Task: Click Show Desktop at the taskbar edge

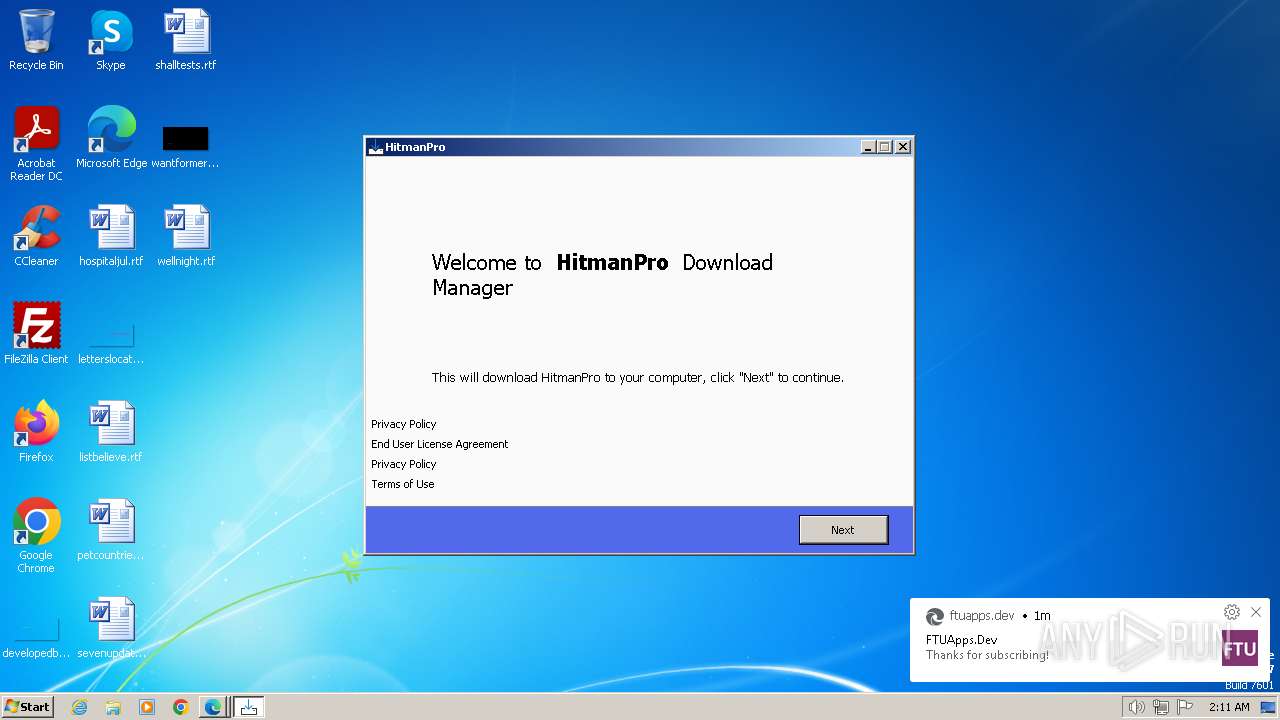Action: point(1269,707)
